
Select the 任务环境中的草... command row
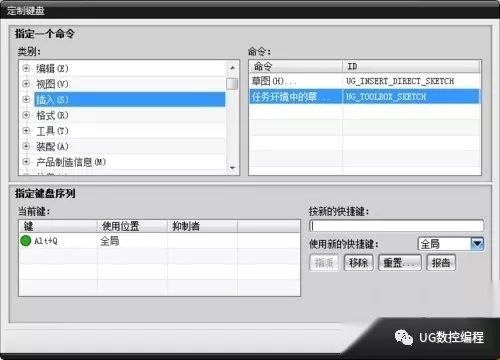tap(365, 97)
